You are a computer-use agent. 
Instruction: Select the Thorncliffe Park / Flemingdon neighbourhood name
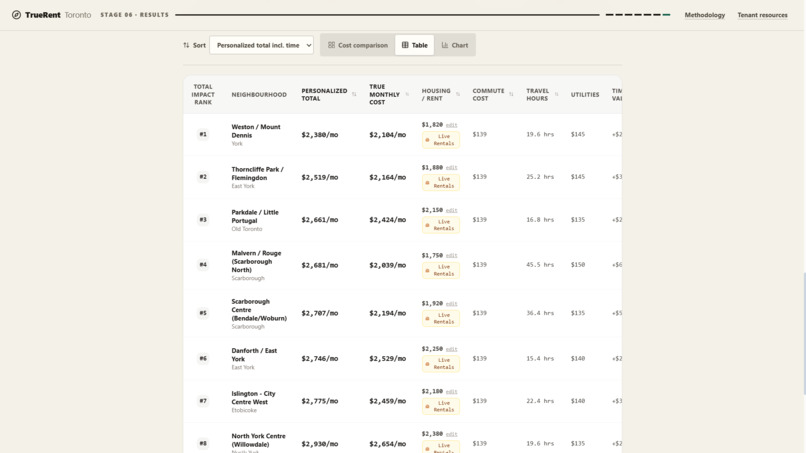[x=257, y=174]
